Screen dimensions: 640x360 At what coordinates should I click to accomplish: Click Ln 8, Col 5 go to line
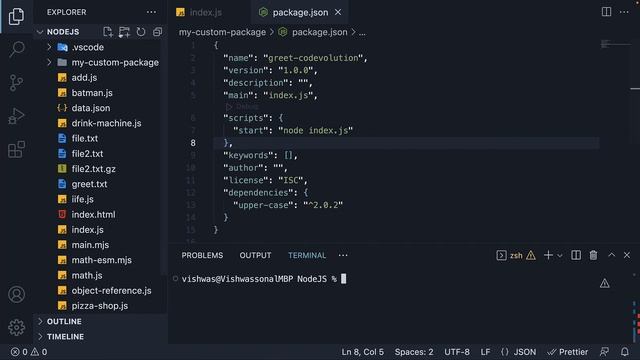(362, 352)
